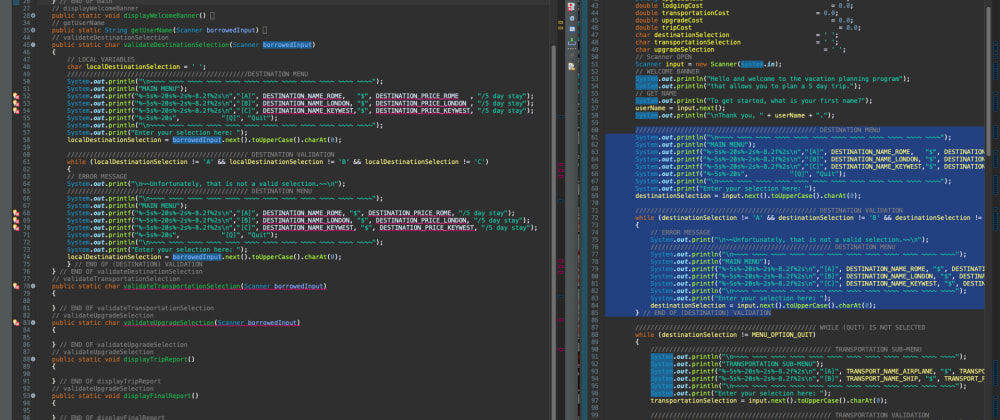Screen dimensions: 1000x420
Task: Click "double transportationCost" in right editor
Action: coord(682,13)
